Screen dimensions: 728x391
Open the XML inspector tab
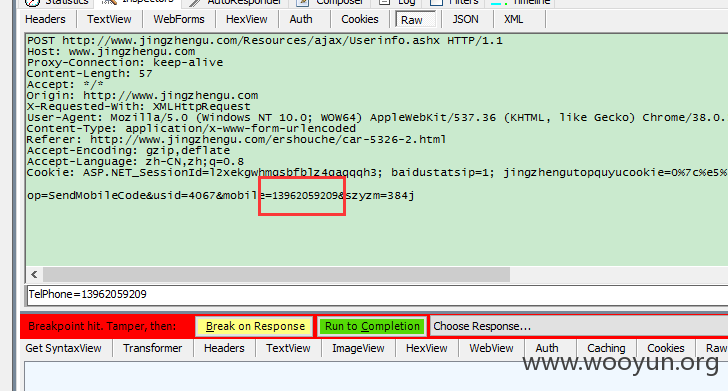point(514,20)
